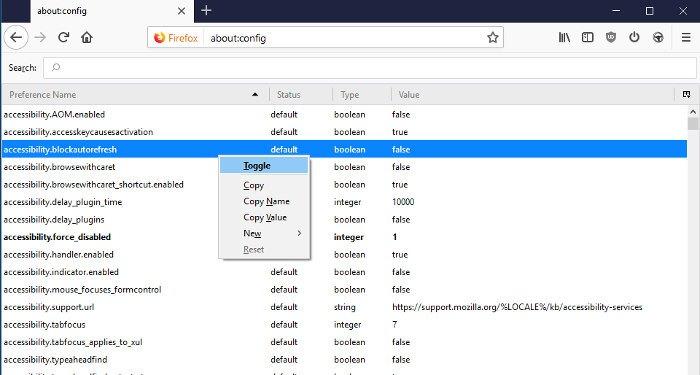Select accessibility.blockautorefresh highlighted row
The height and width of the screenshot is (375, 700).
click(344, 149)
